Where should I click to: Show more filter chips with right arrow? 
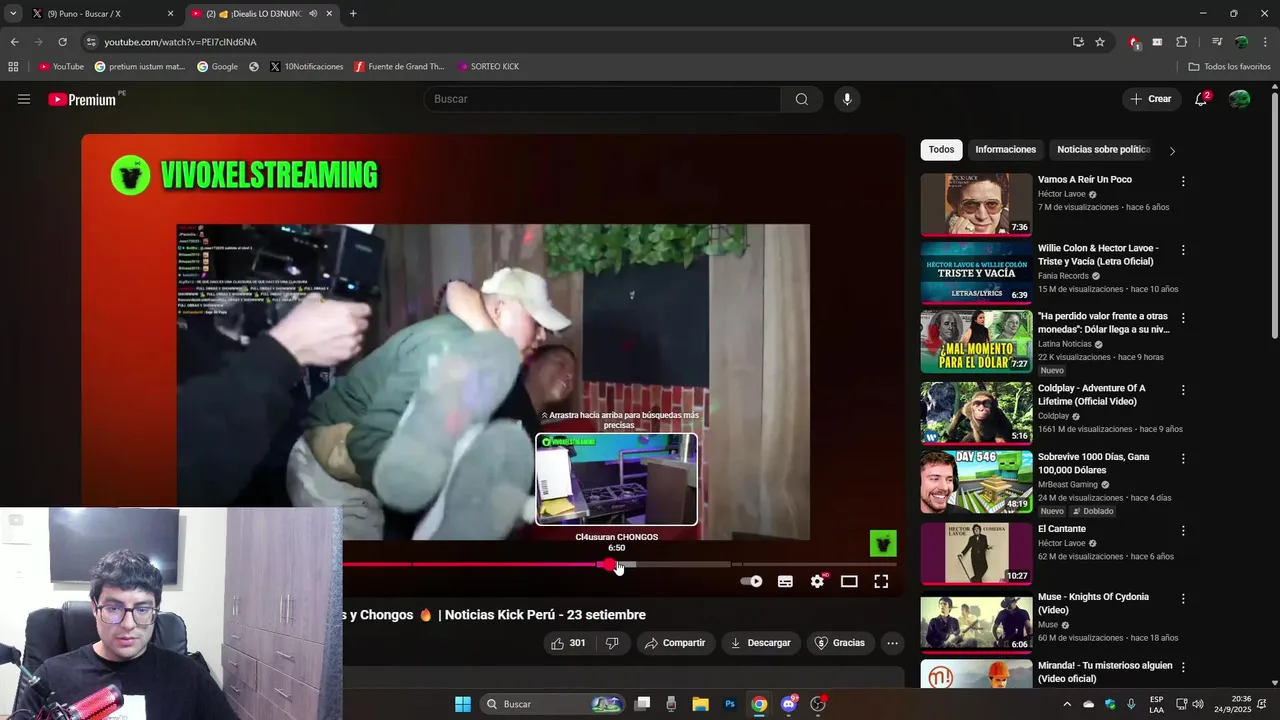(1172, 151)
